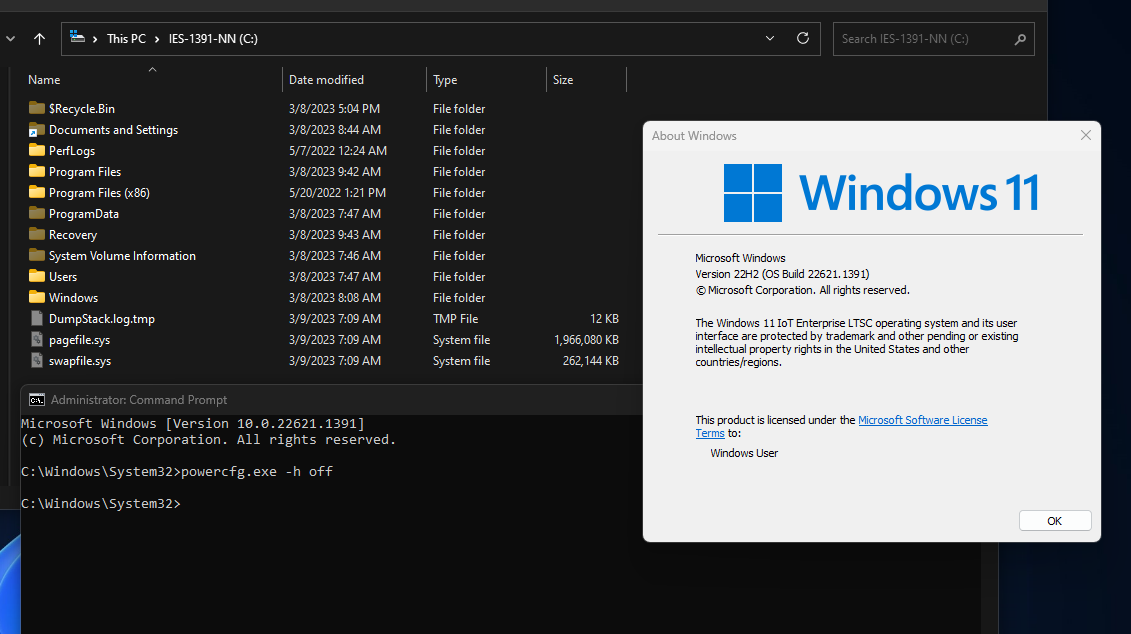Click the $Recycle.Bin file name
Image resolution: width=1131 pixels, height=634 pixels.
click(82, 109)
